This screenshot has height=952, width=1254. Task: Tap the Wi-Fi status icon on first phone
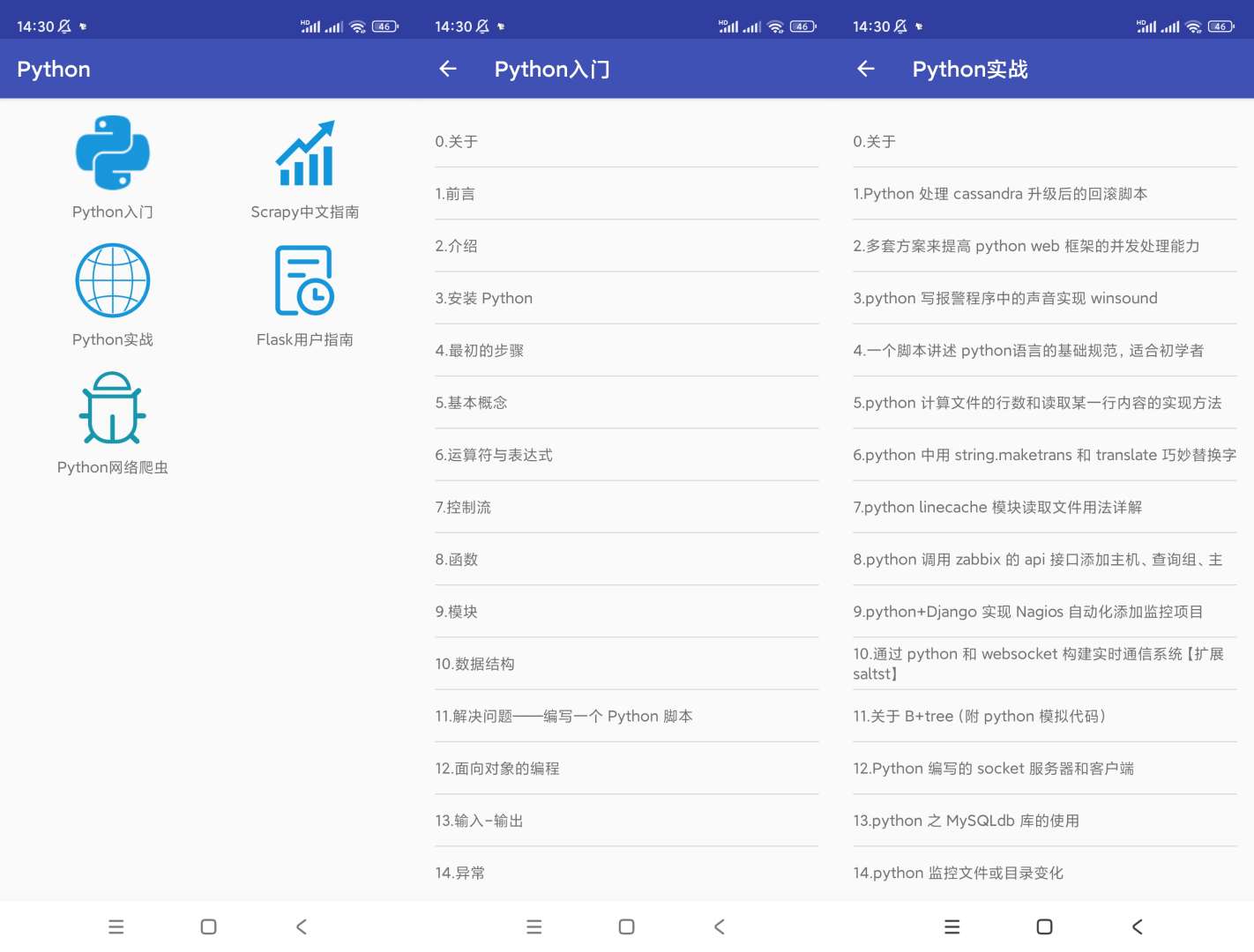tap(357, 26)
